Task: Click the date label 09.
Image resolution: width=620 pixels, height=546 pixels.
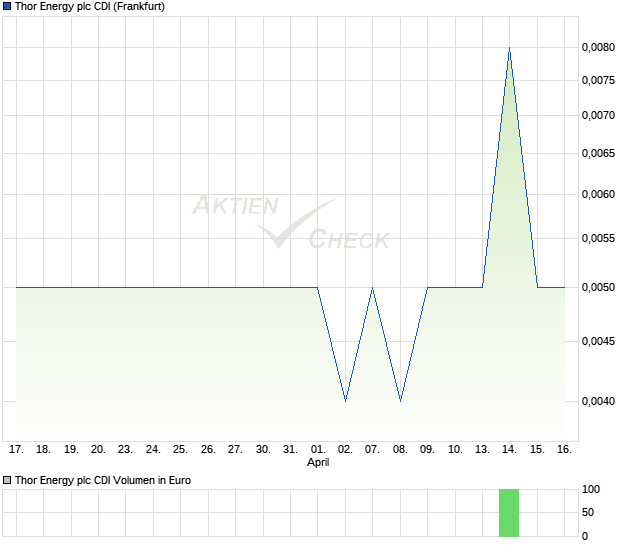Action: click(x=428, y=450)
